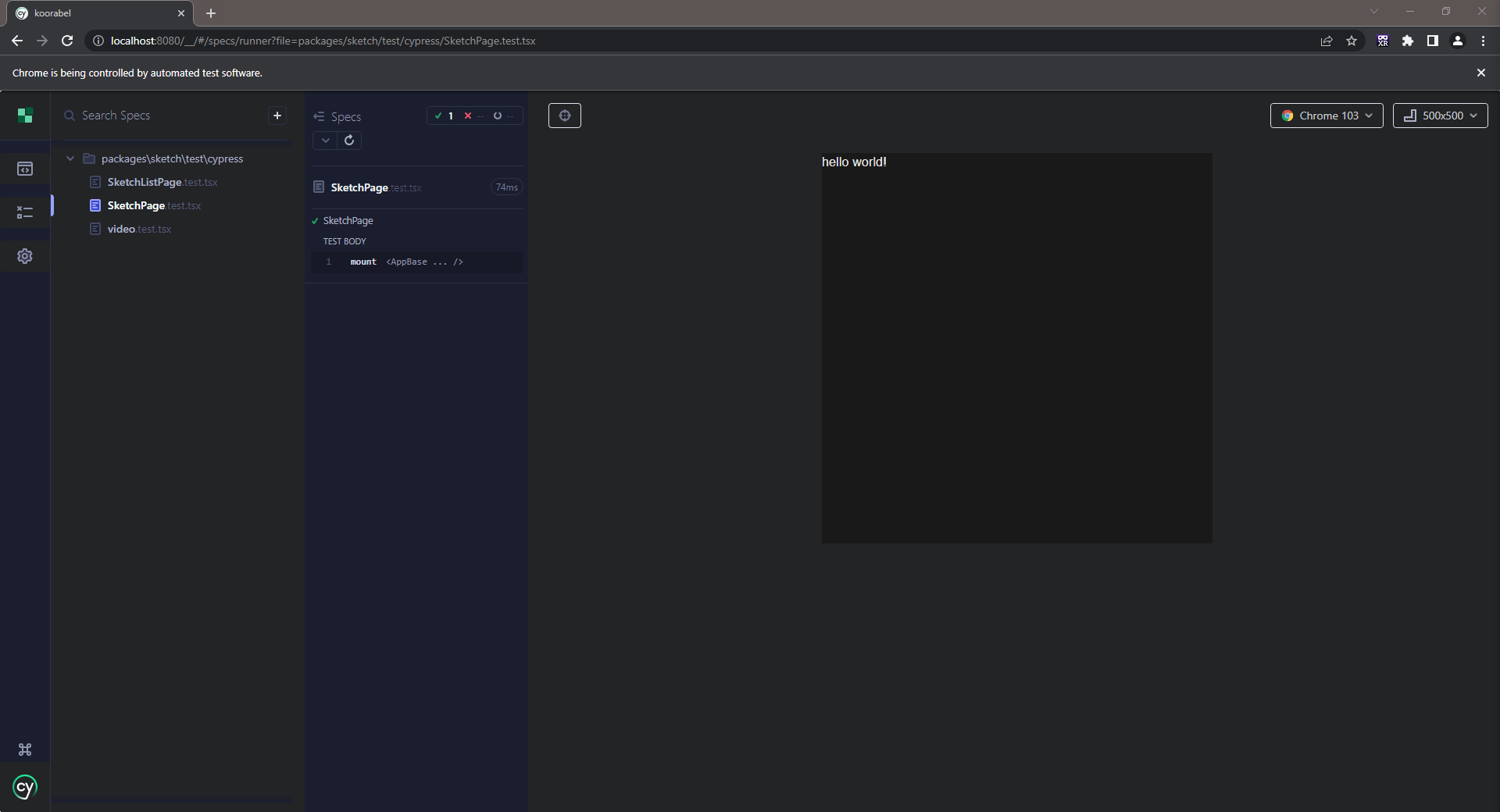Open the Chrome 103 browser selector
This screenshot has height=812, width=1500.
pos(1326,116)
